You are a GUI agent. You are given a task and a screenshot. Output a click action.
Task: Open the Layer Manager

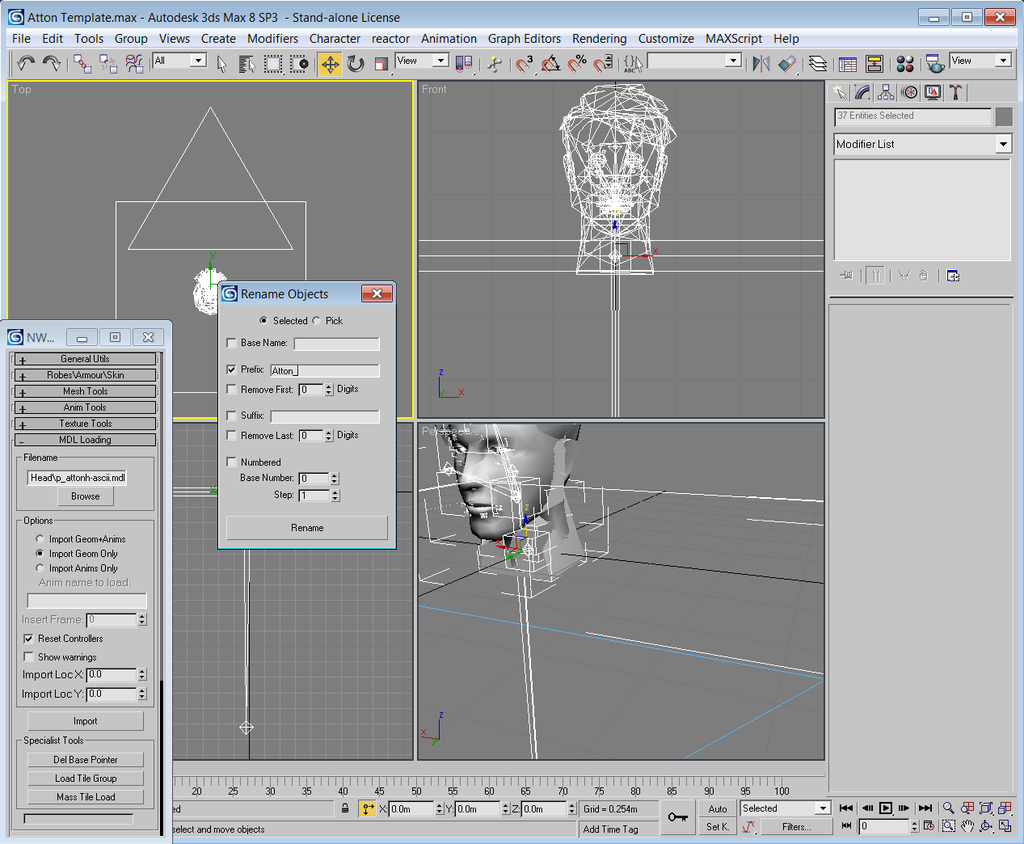tap(818, 63)
